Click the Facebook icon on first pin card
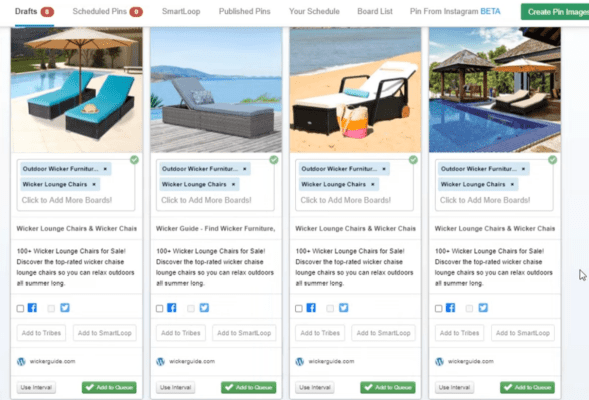 [32, 308]
